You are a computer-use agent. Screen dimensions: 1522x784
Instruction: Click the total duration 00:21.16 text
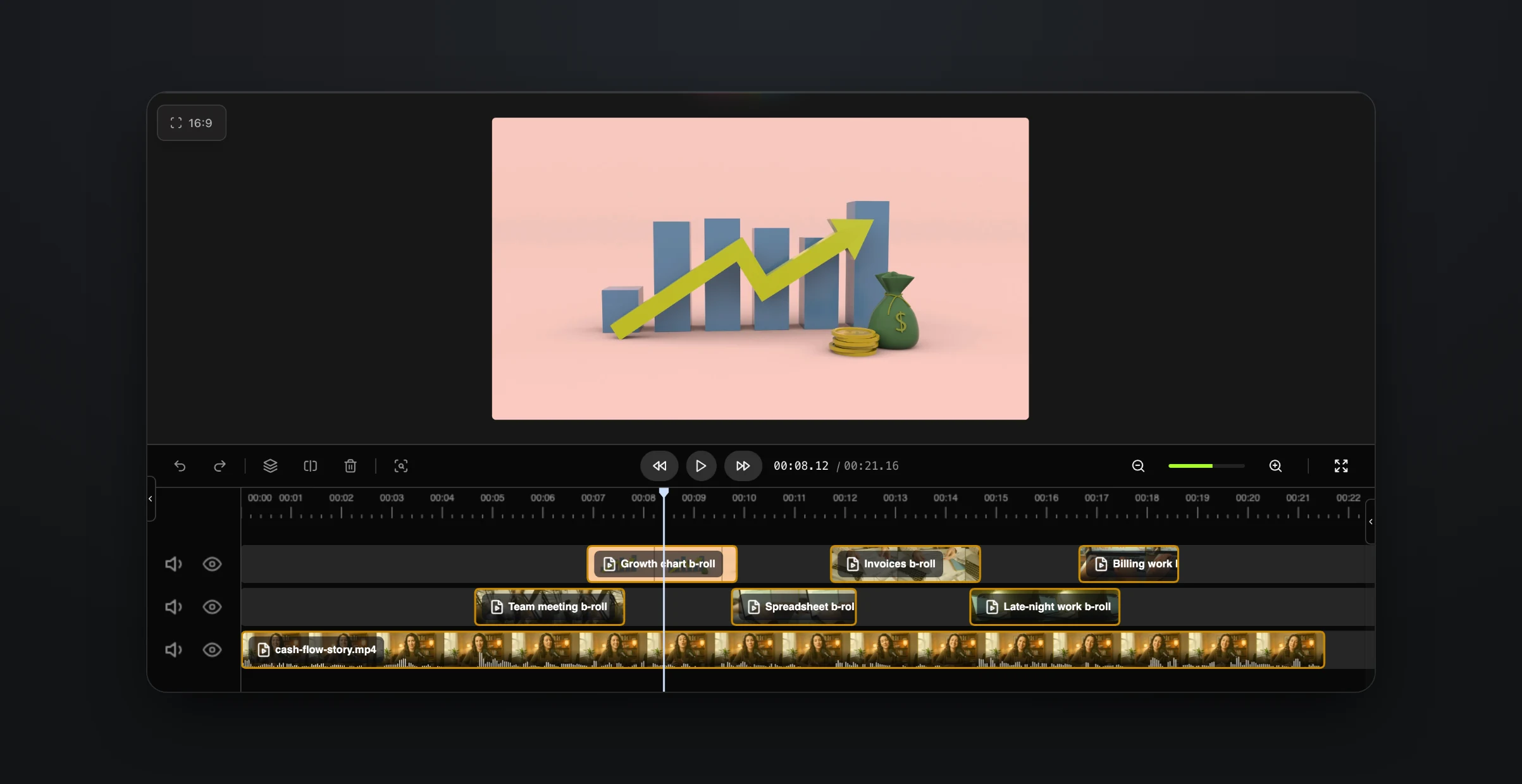tap(871, 466)
